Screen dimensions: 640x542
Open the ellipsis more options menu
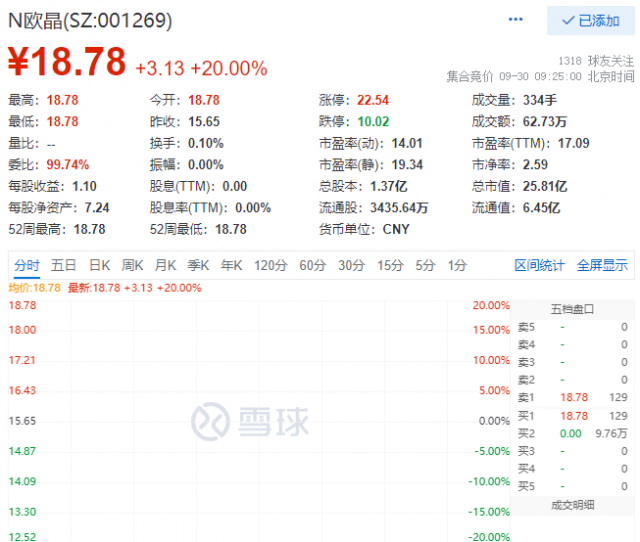(515, 20)
